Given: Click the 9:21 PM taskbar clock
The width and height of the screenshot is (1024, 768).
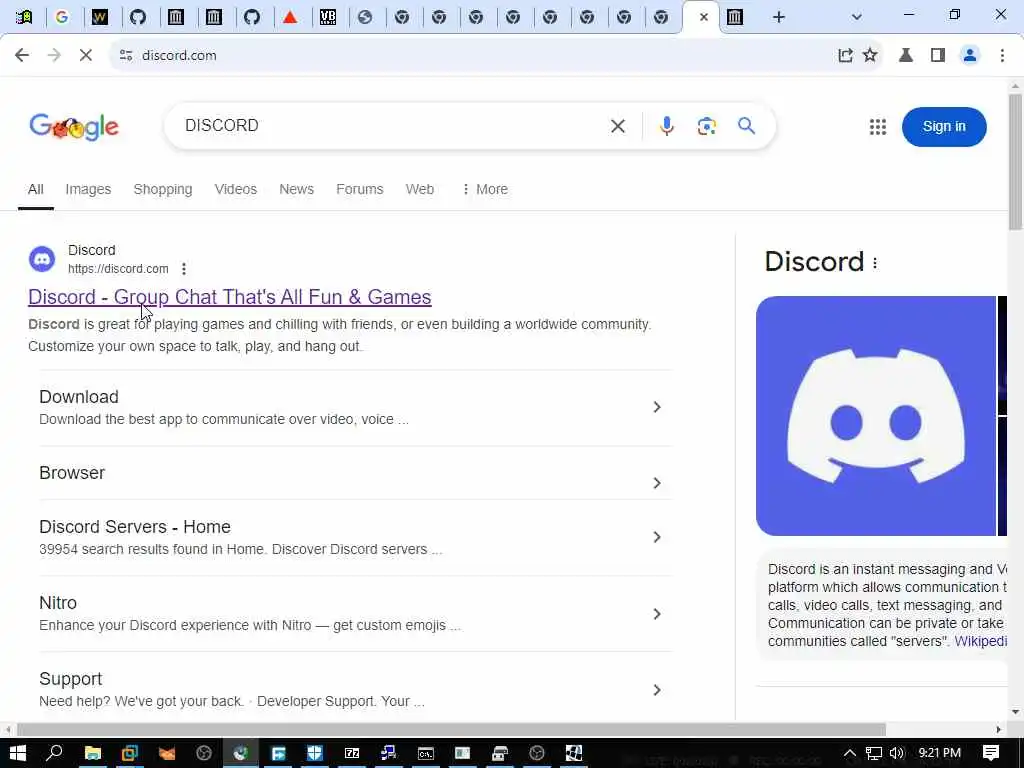Looking at the screenshot, I should click(939, 753).
